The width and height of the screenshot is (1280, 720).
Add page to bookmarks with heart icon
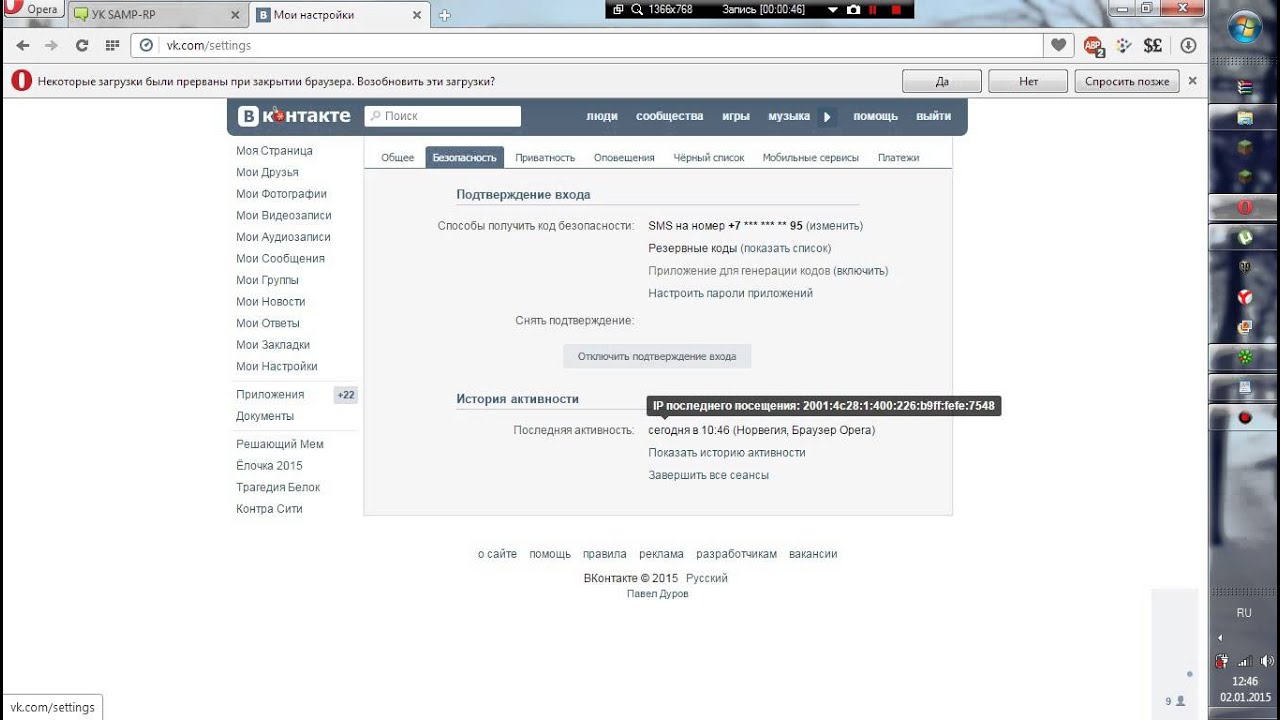pyautogui.click(x=1058, y=45)
